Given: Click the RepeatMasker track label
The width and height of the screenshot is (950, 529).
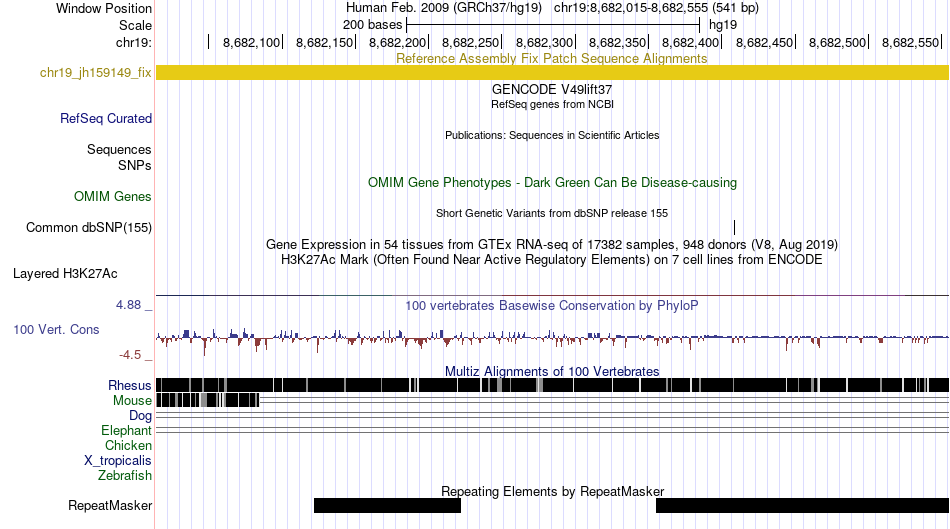Looking at the screenshot, I should (110, 506).
